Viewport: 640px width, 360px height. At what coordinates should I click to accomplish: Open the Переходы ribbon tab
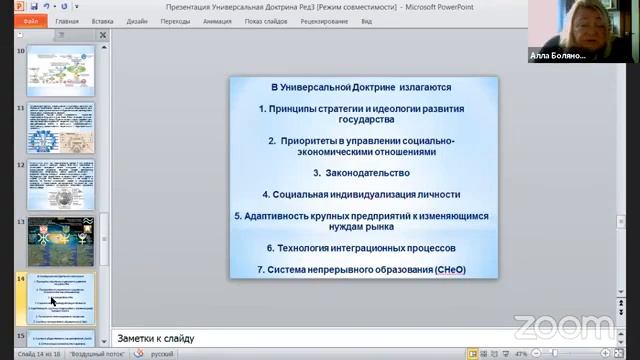click(175, 21)
